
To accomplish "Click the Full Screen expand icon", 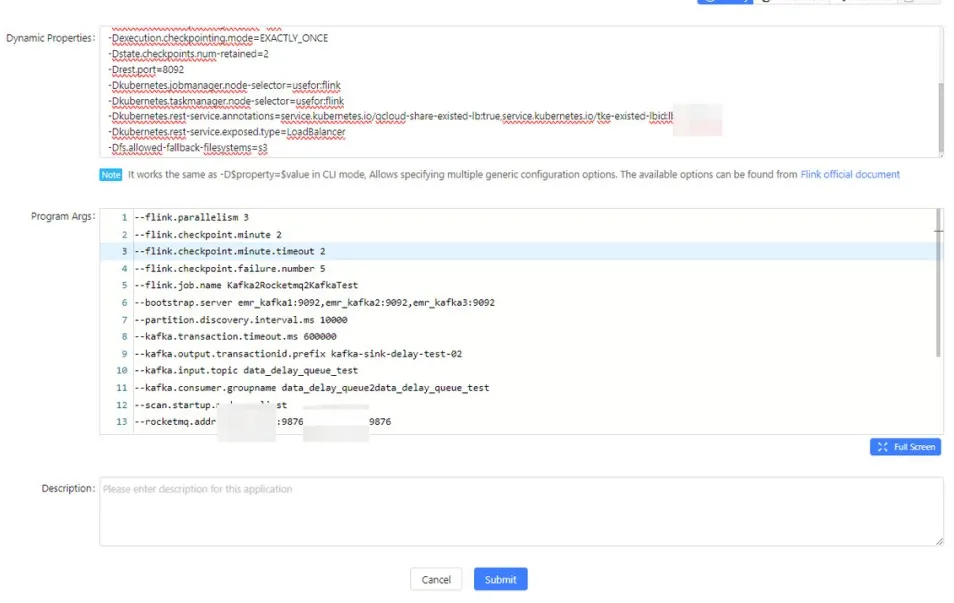I will coord(882,447).
